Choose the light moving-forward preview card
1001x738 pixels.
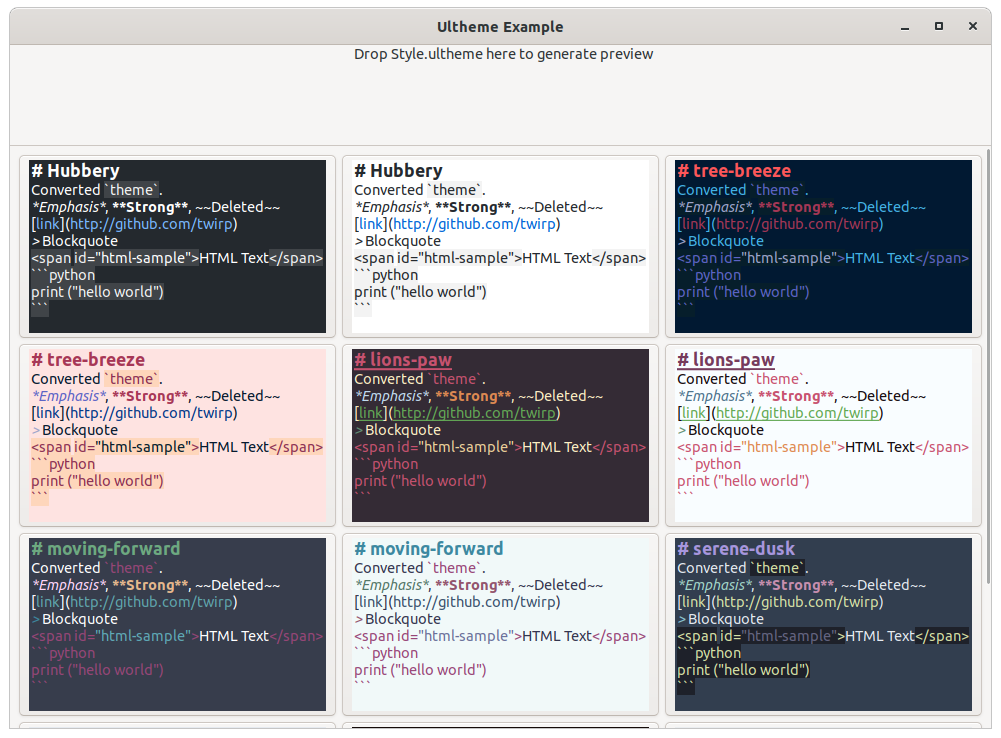(500, 624)
